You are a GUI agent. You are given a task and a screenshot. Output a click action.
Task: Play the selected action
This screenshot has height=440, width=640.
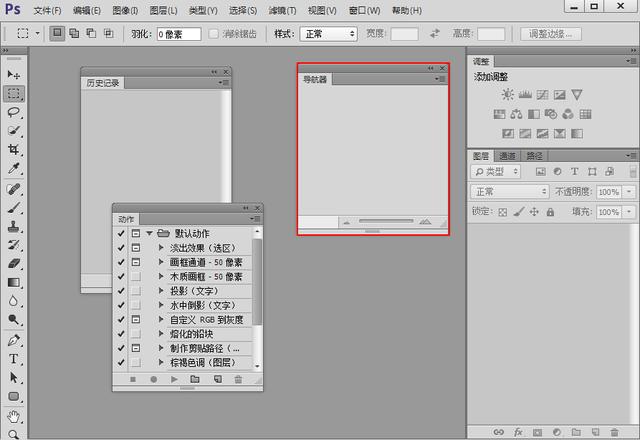[174, 379]
